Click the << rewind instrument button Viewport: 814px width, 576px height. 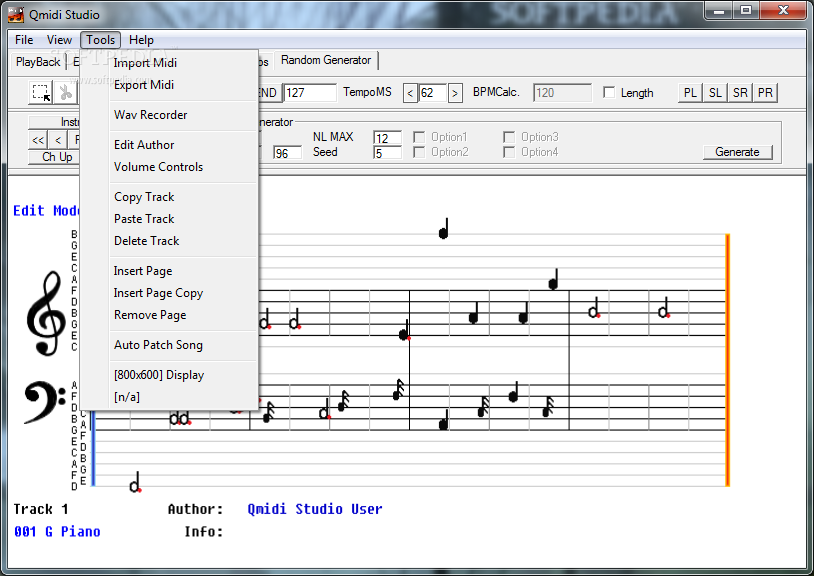(x=38, y=140)
